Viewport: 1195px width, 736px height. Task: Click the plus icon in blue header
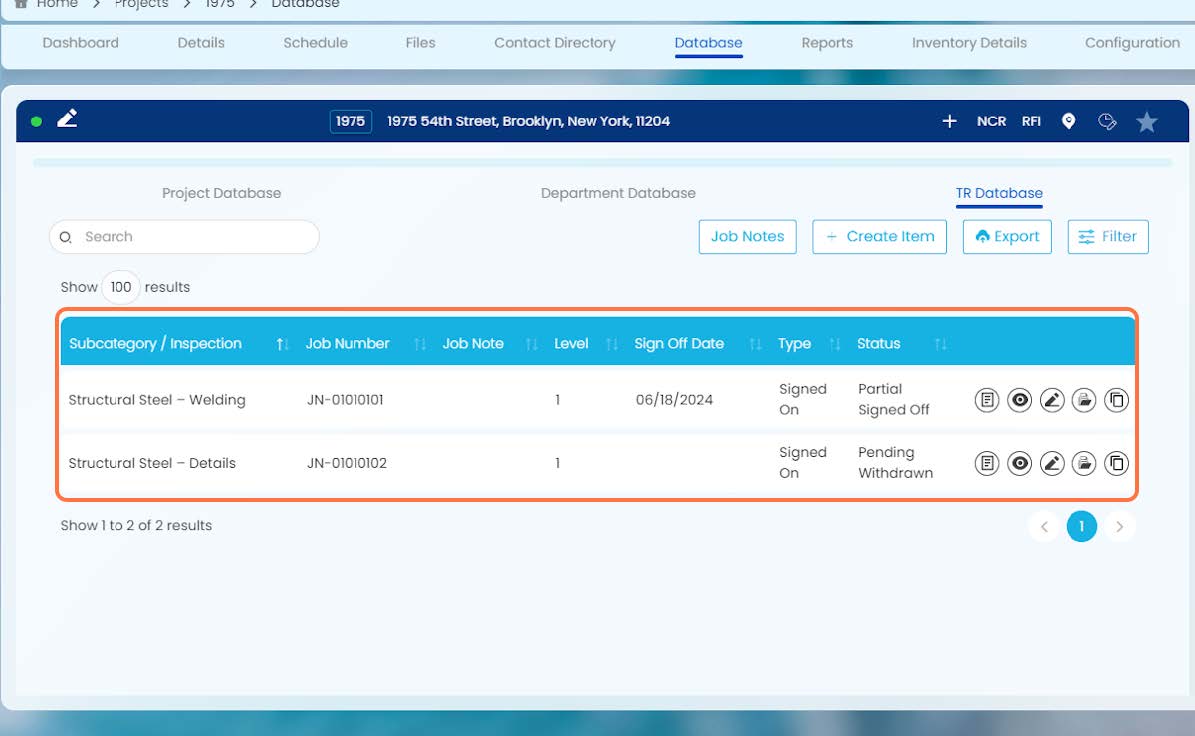(x=949, y=121)
